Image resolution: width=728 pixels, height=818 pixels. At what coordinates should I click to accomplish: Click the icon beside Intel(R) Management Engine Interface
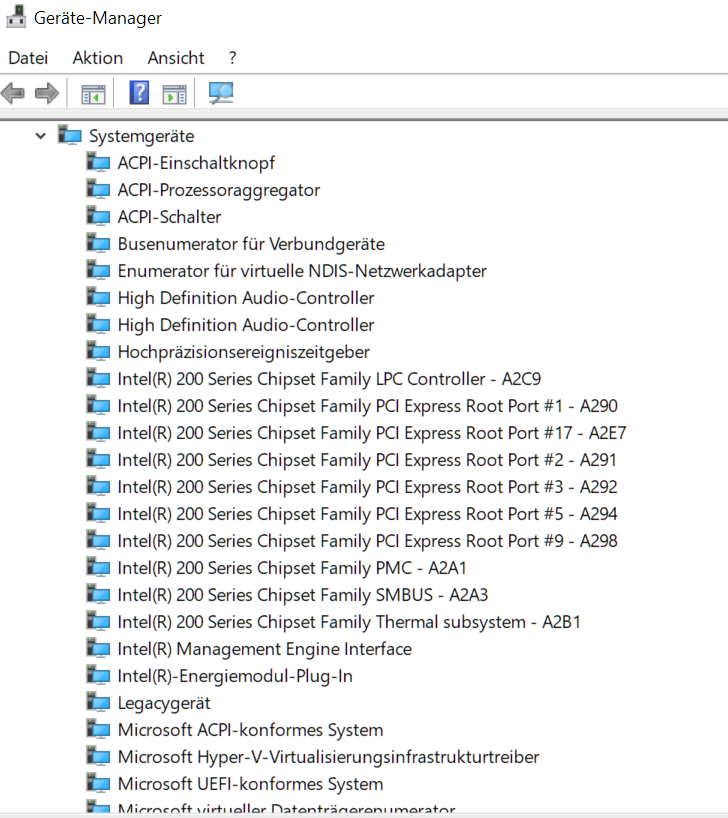(x=98, y=649)
